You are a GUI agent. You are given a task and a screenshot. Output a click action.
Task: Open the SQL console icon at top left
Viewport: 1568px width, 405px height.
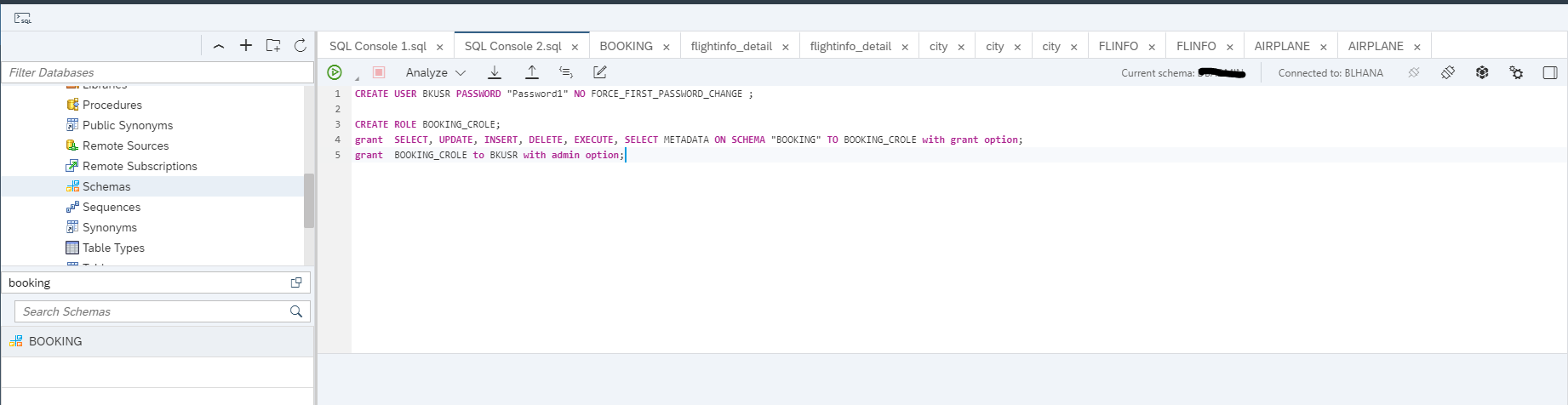(x=23, y=18)
